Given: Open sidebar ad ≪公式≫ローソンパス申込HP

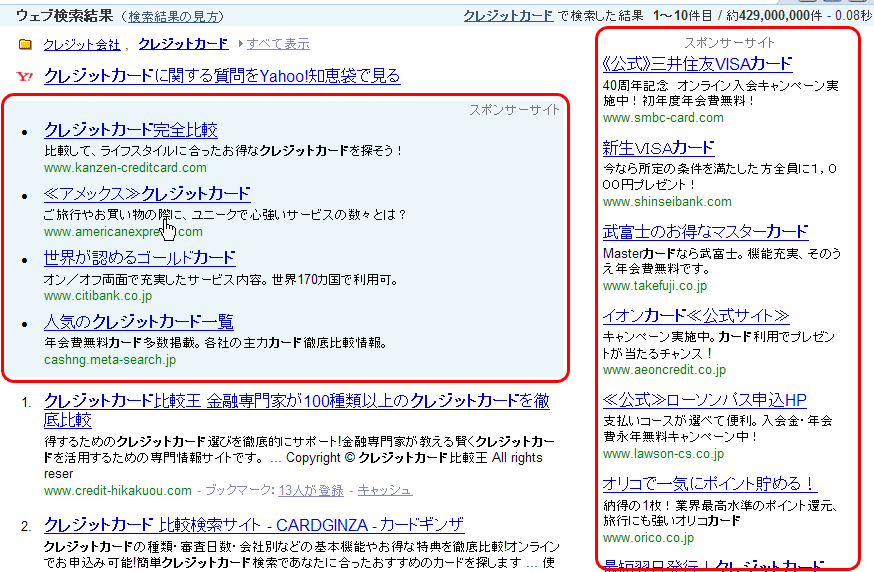Looking at the screenshot, I should (x=705, y=400).
